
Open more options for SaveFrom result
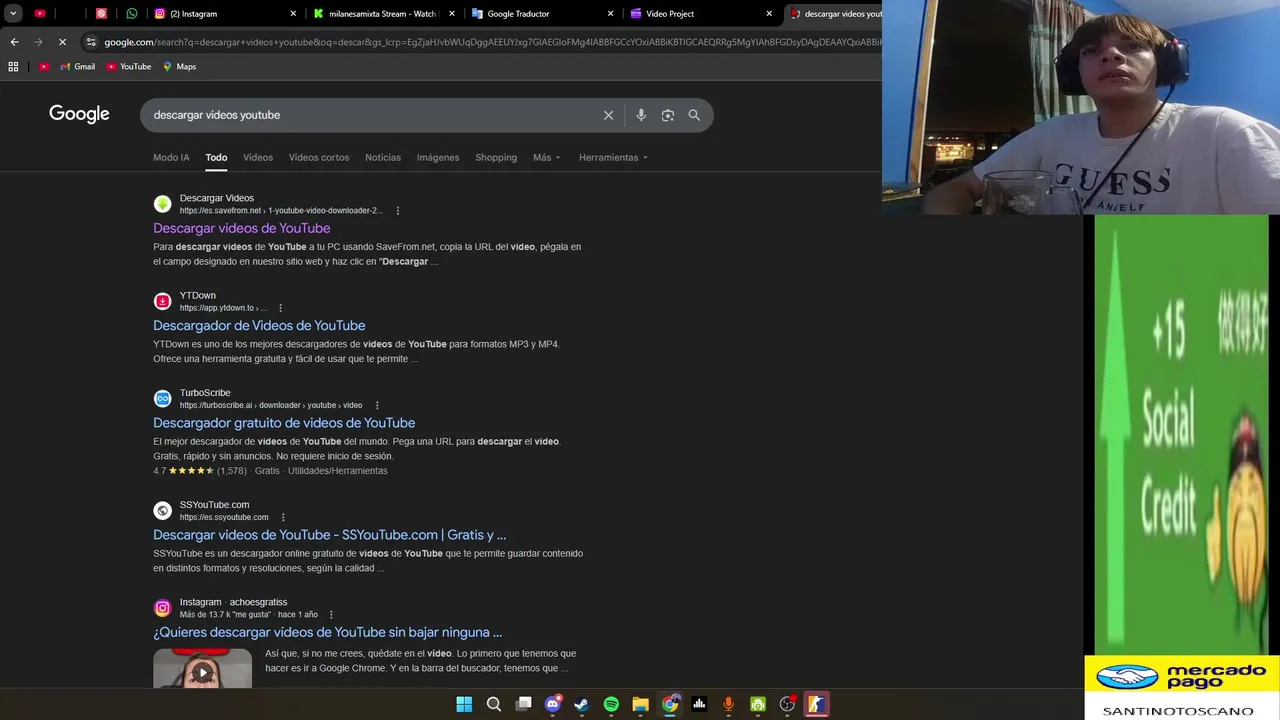(398, 211)
